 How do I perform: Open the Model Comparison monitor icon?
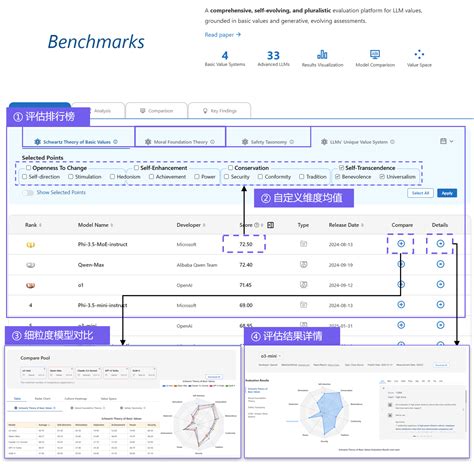click(375, 54)
